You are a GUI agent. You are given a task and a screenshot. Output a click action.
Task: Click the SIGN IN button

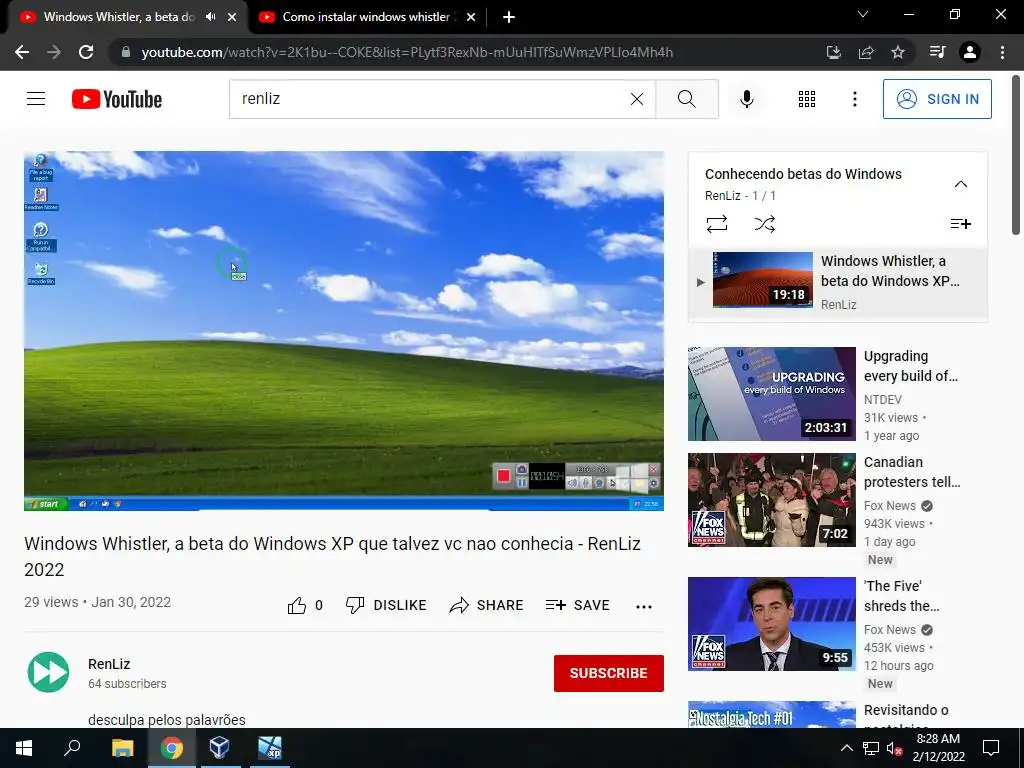click(x=937, y=99)
